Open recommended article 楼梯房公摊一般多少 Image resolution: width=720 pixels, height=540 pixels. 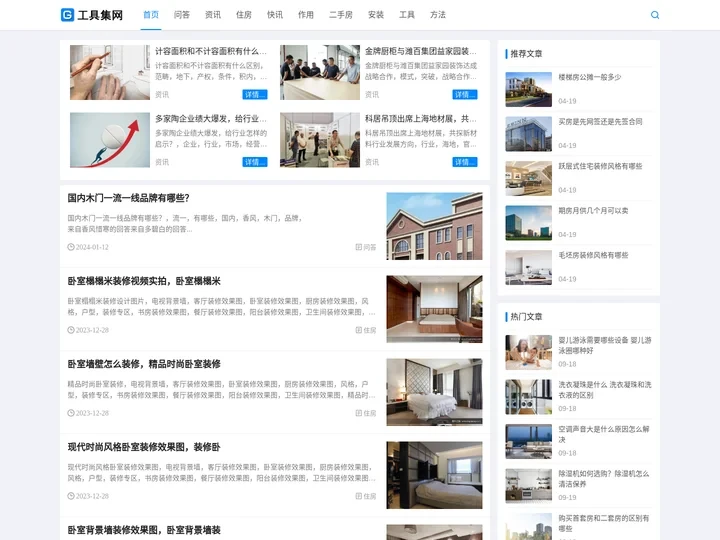click(x=590, y=77)
